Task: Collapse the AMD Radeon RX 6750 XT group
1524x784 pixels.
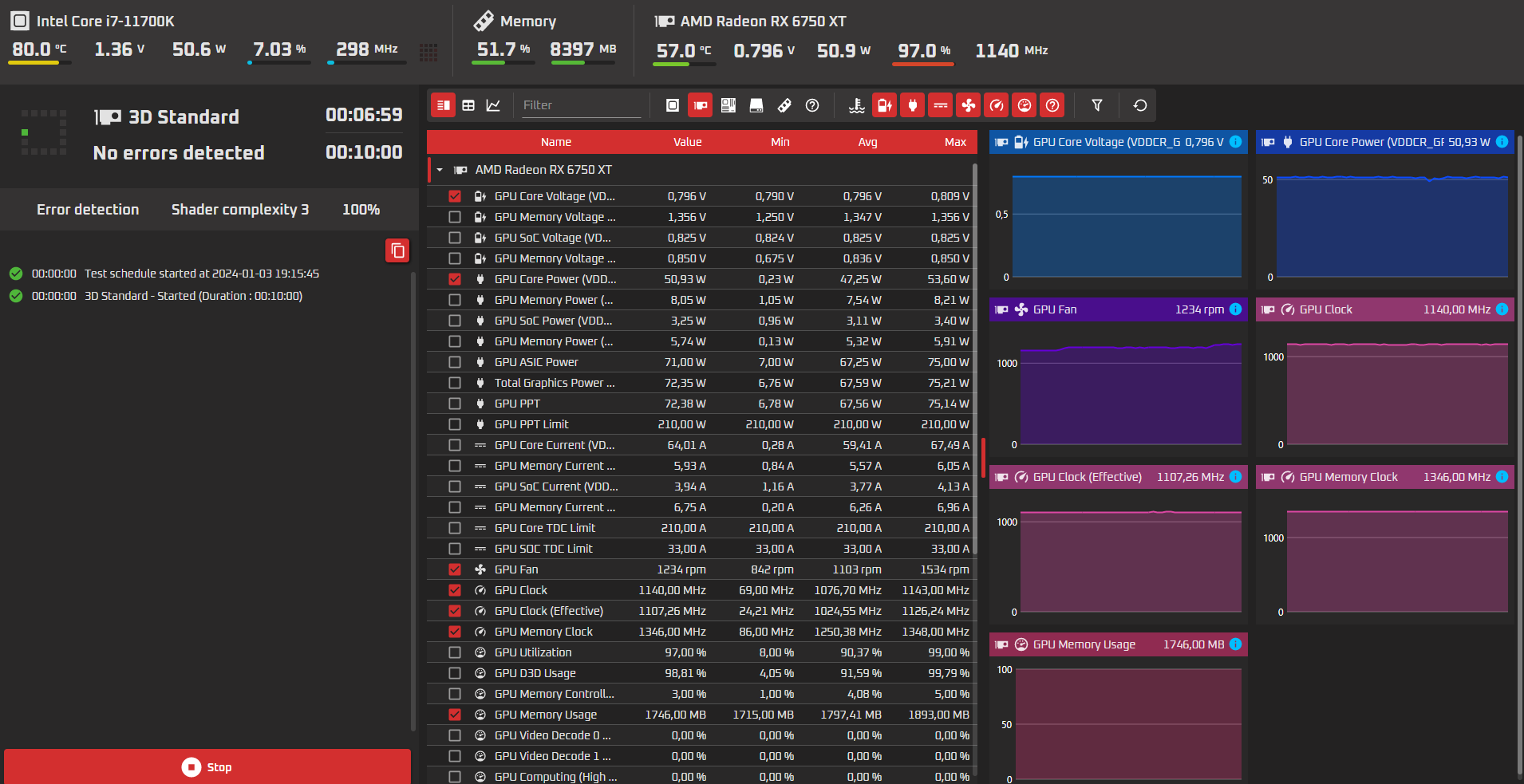Action: [440, 170]
